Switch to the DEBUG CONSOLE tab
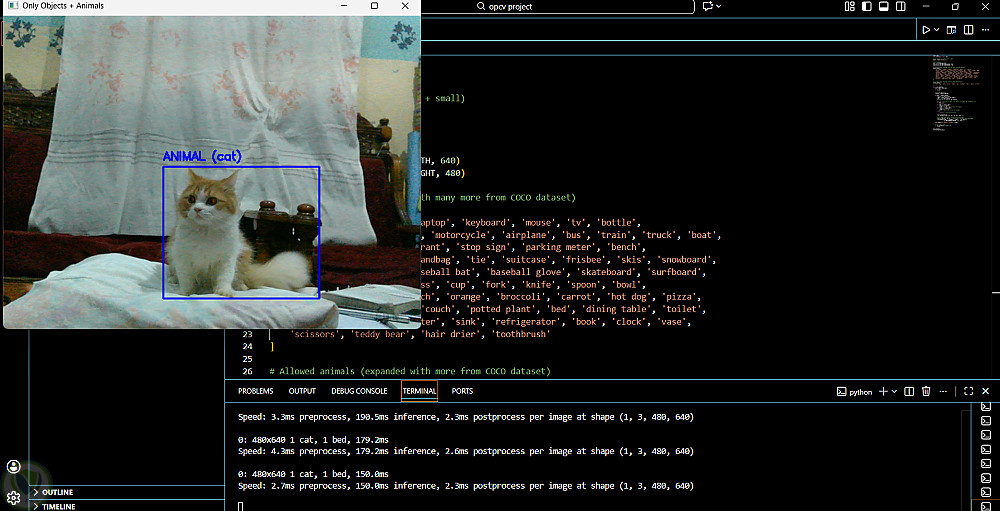The image size is (1000, 511). pyautogui.click(x=359, y=391)
